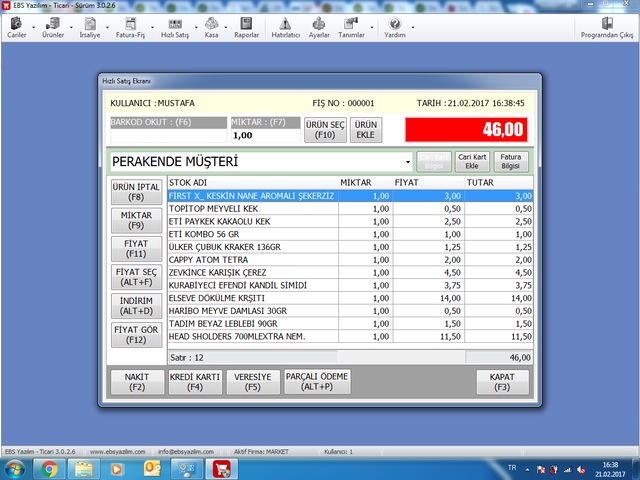Viewport: 640px width, 480px height.
Task: Close the sale screen with KAPAT (F3)
Action: 502,382
